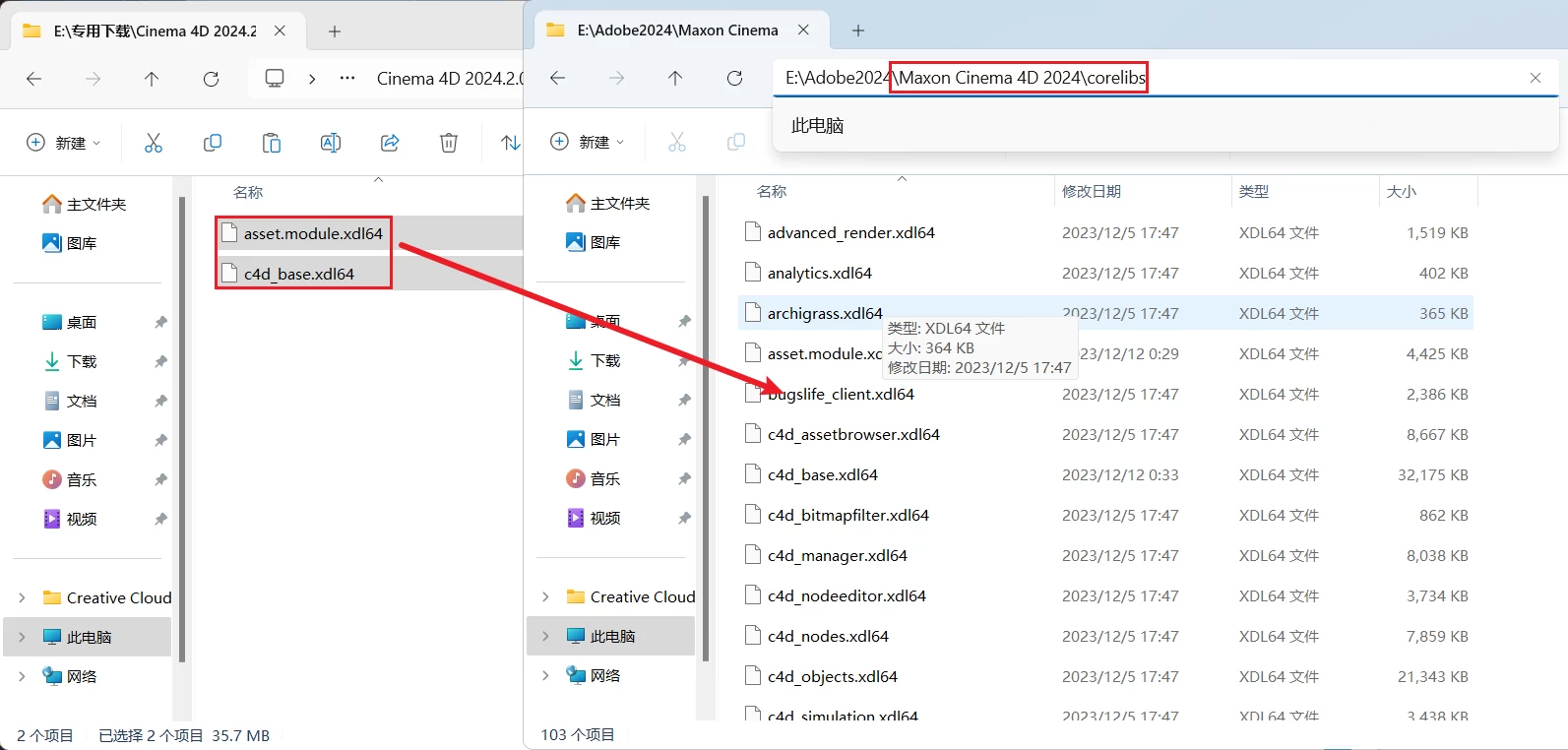1568x750 pixels.
Task: Unpin 视频 in right window sidebar
Action: pyautogui.click(x=684, y=518)
